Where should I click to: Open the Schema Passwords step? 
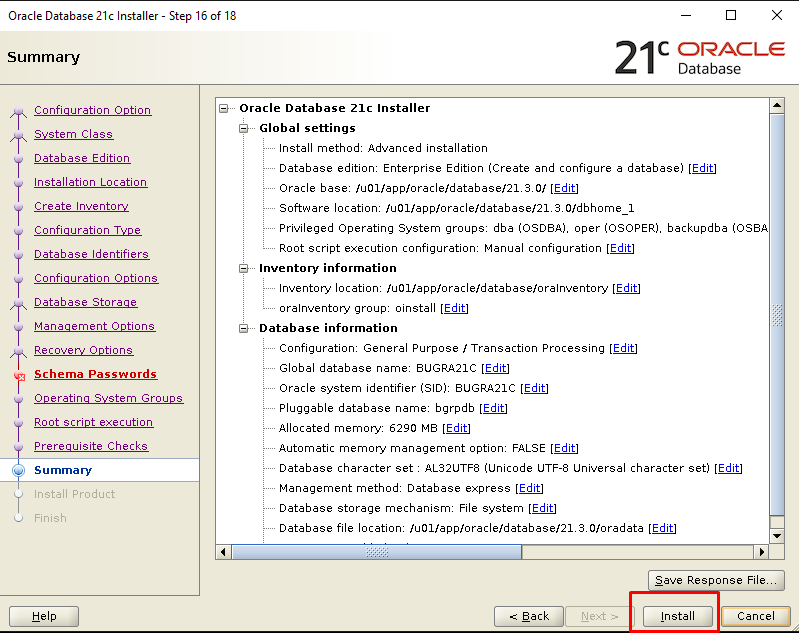(95, 374)
